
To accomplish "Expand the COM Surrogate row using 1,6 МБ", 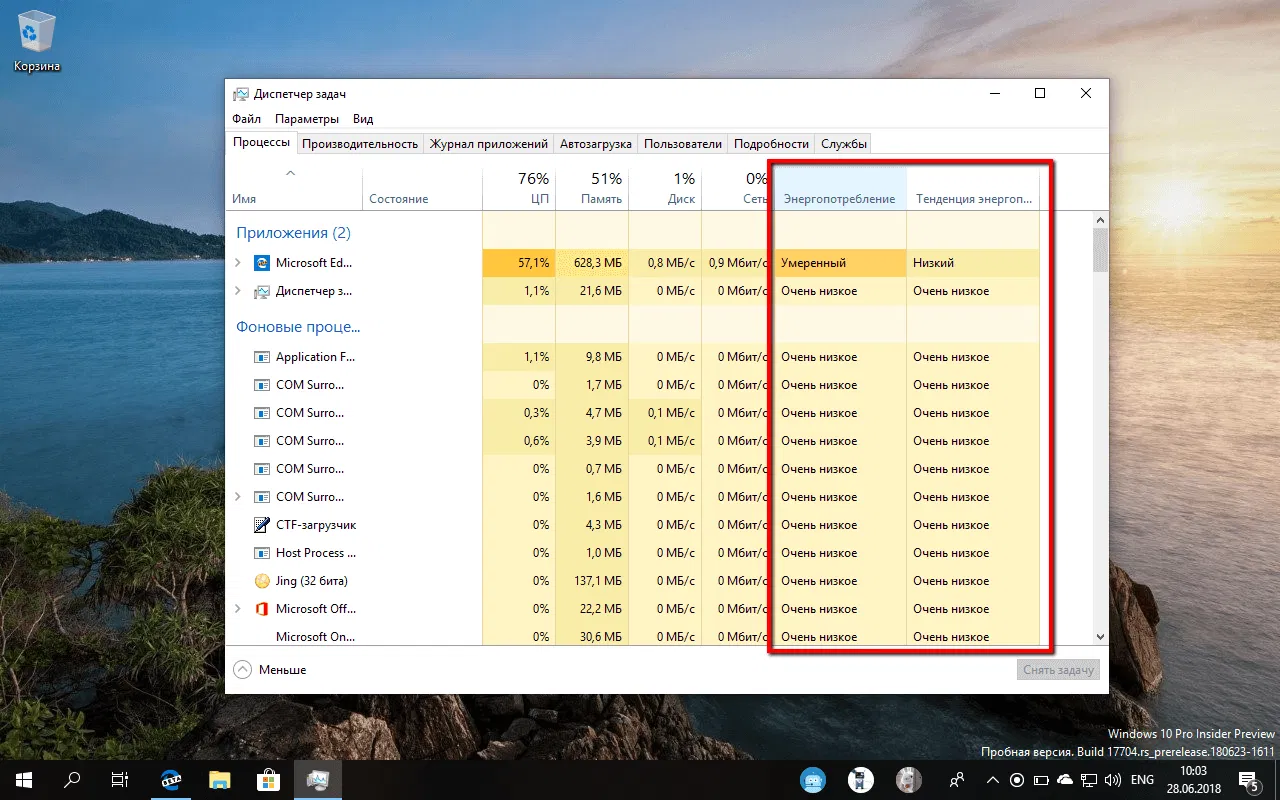I will click(237, 497).
